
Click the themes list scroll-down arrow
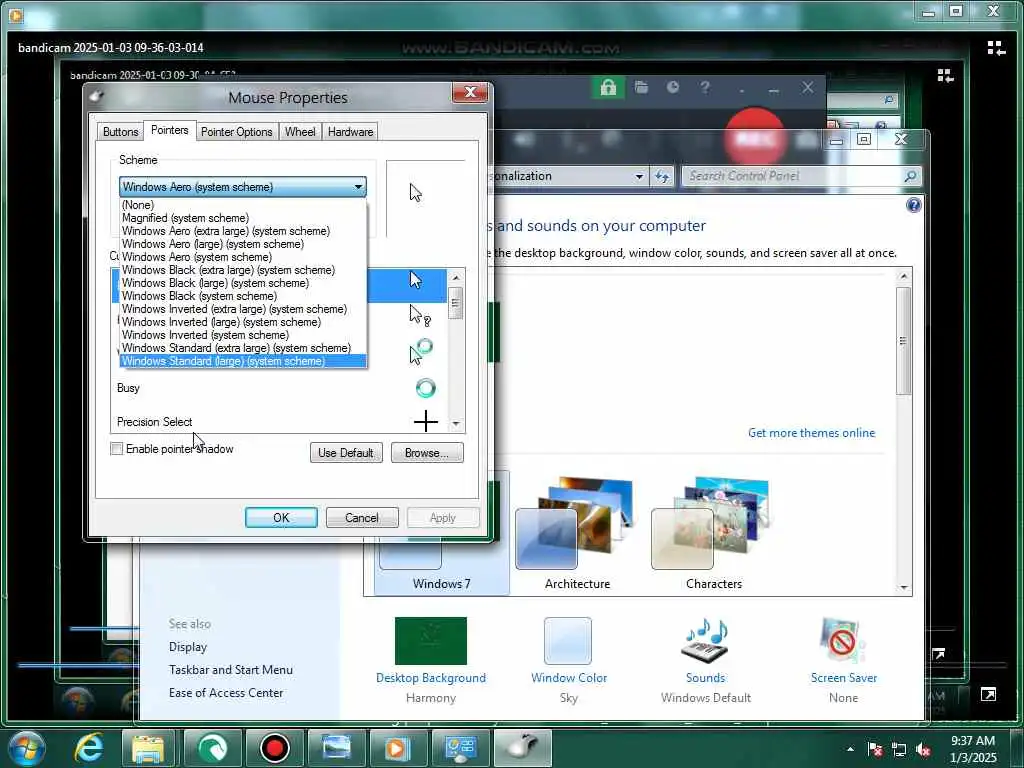tap(904, 587)
